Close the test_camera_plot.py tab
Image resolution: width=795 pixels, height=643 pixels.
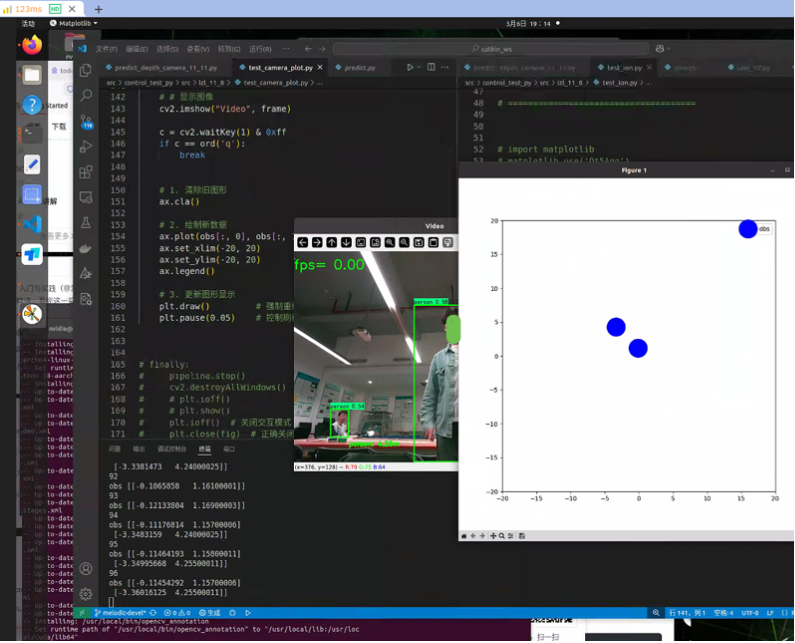coord(320,67)
